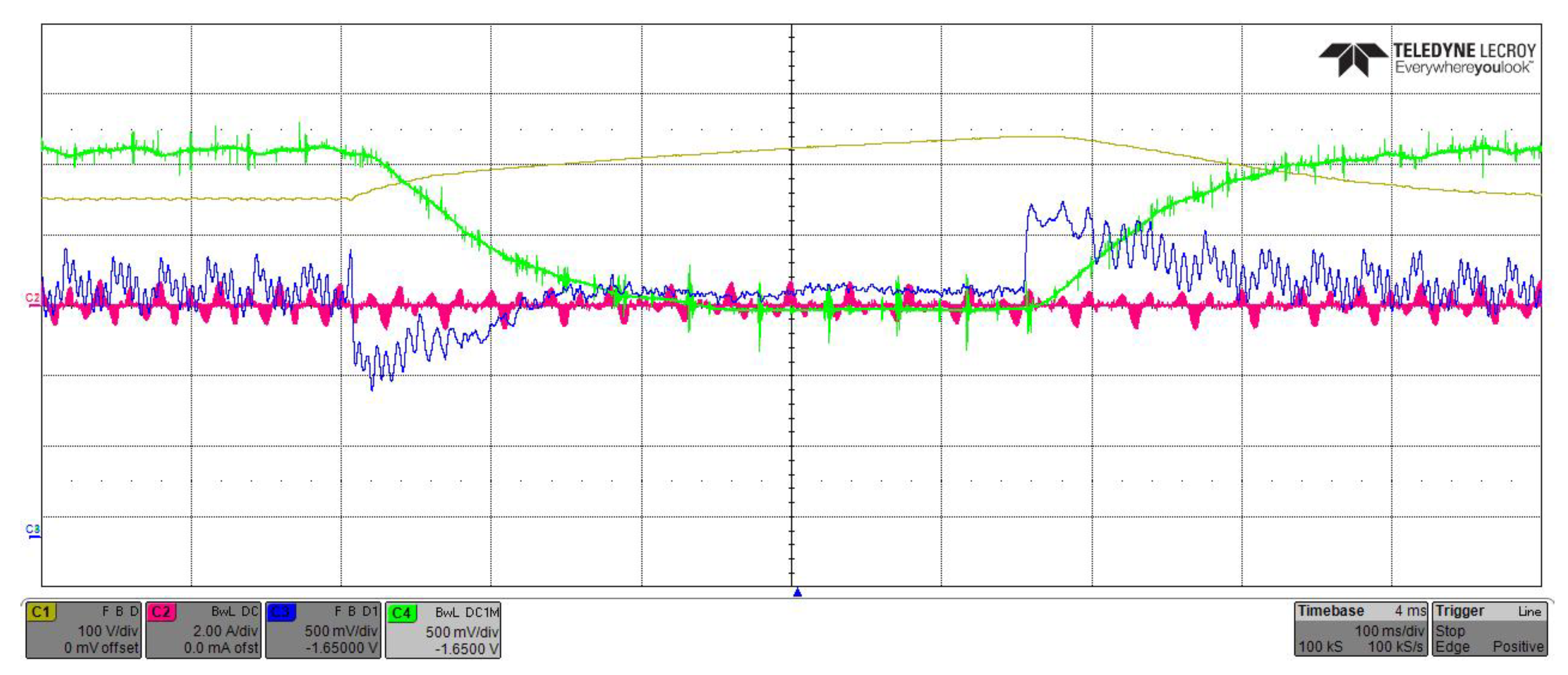Screen dimensions: 1568x675
Task: Click the pink C2 channel badge
Action: click(x=161, y=611)
